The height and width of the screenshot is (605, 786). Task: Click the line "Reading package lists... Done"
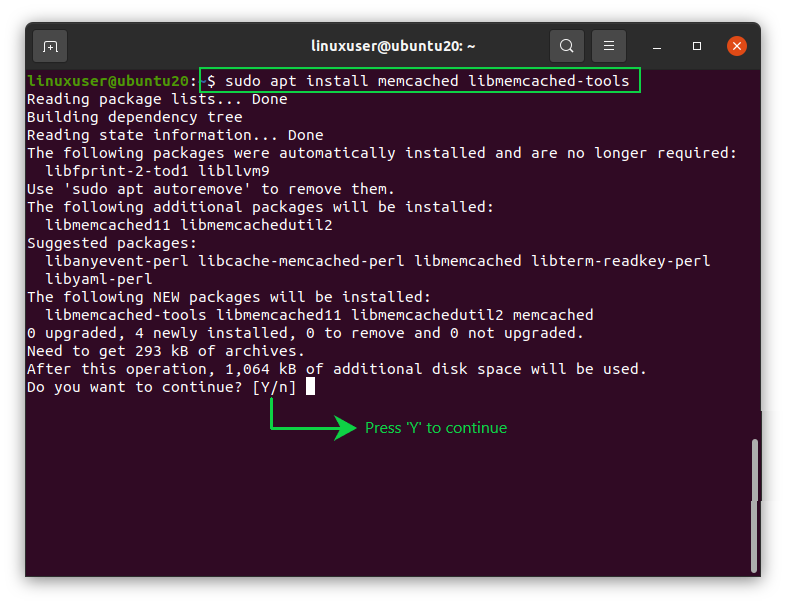[x=157, y=99]
